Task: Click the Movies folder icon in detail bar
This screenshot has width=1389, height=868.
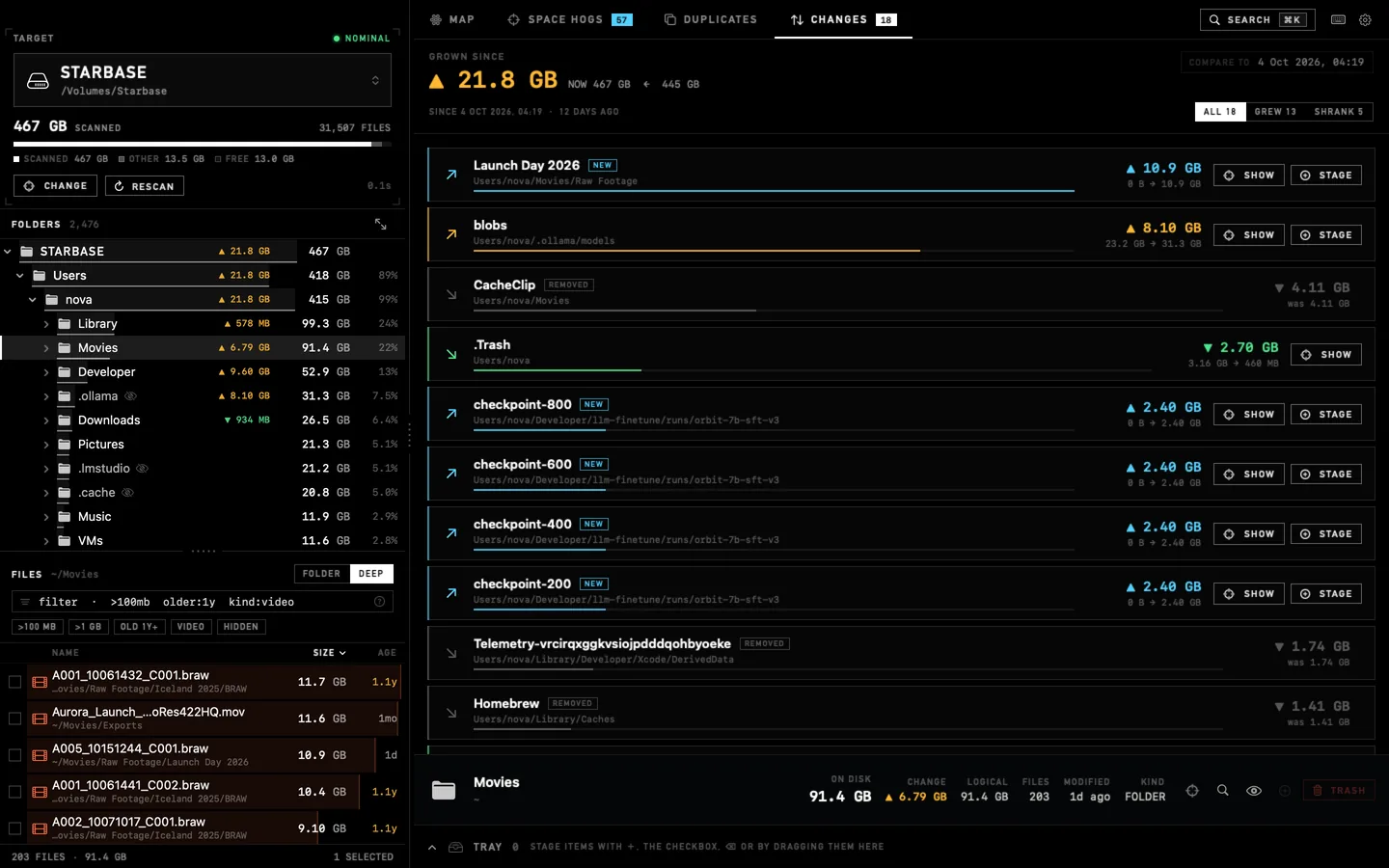Action: tap(444, 790)
